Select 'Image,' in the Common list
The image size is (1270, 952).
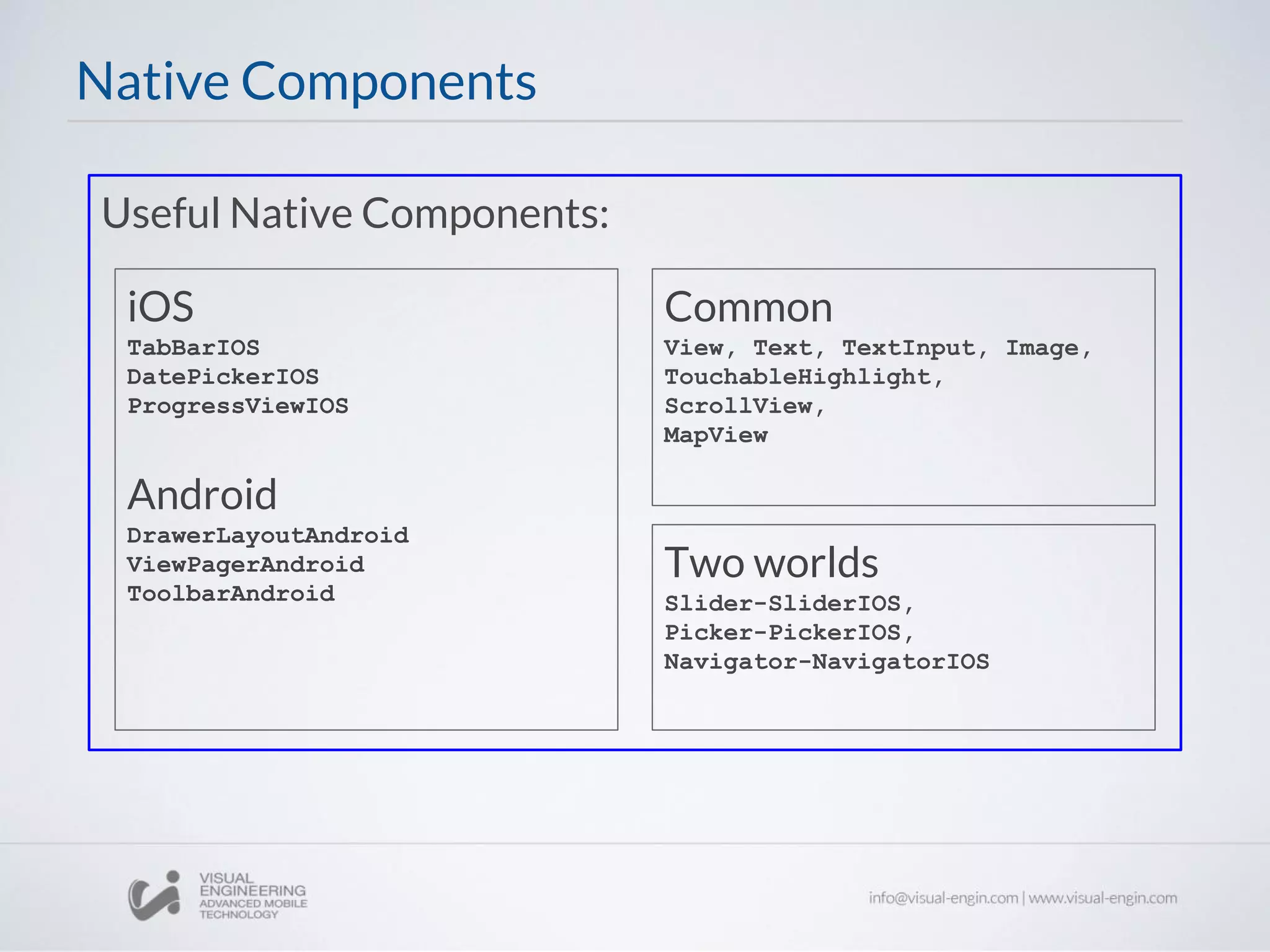click(x=1048, y=348)
